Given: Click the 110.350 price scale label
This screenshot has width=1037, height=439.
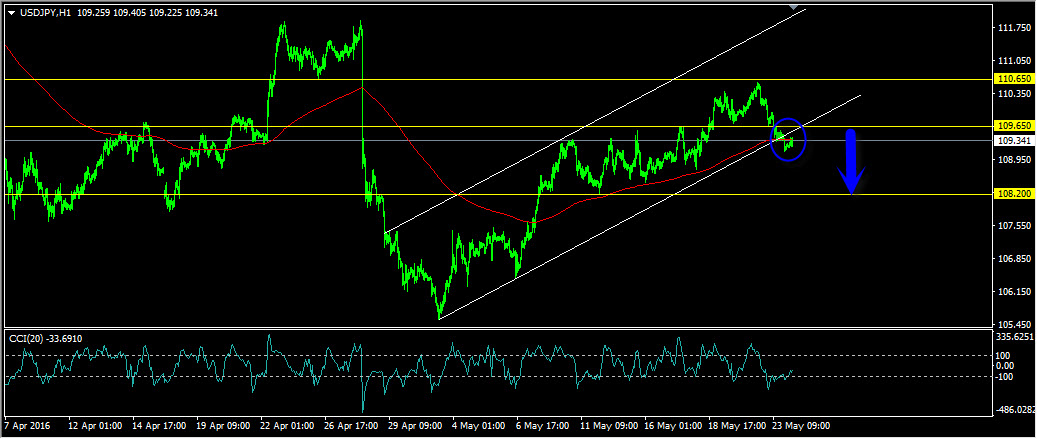Looking at the screenshot, I should tap(1013, 94).
